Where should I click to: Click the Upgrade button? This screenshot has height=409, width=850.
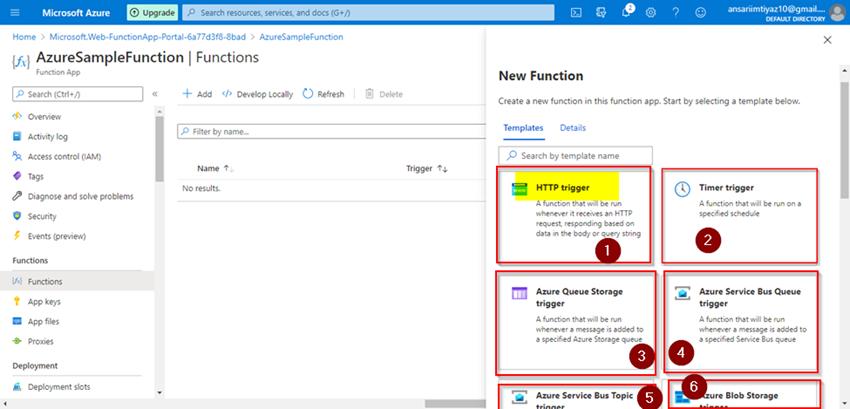click(152, 12)
